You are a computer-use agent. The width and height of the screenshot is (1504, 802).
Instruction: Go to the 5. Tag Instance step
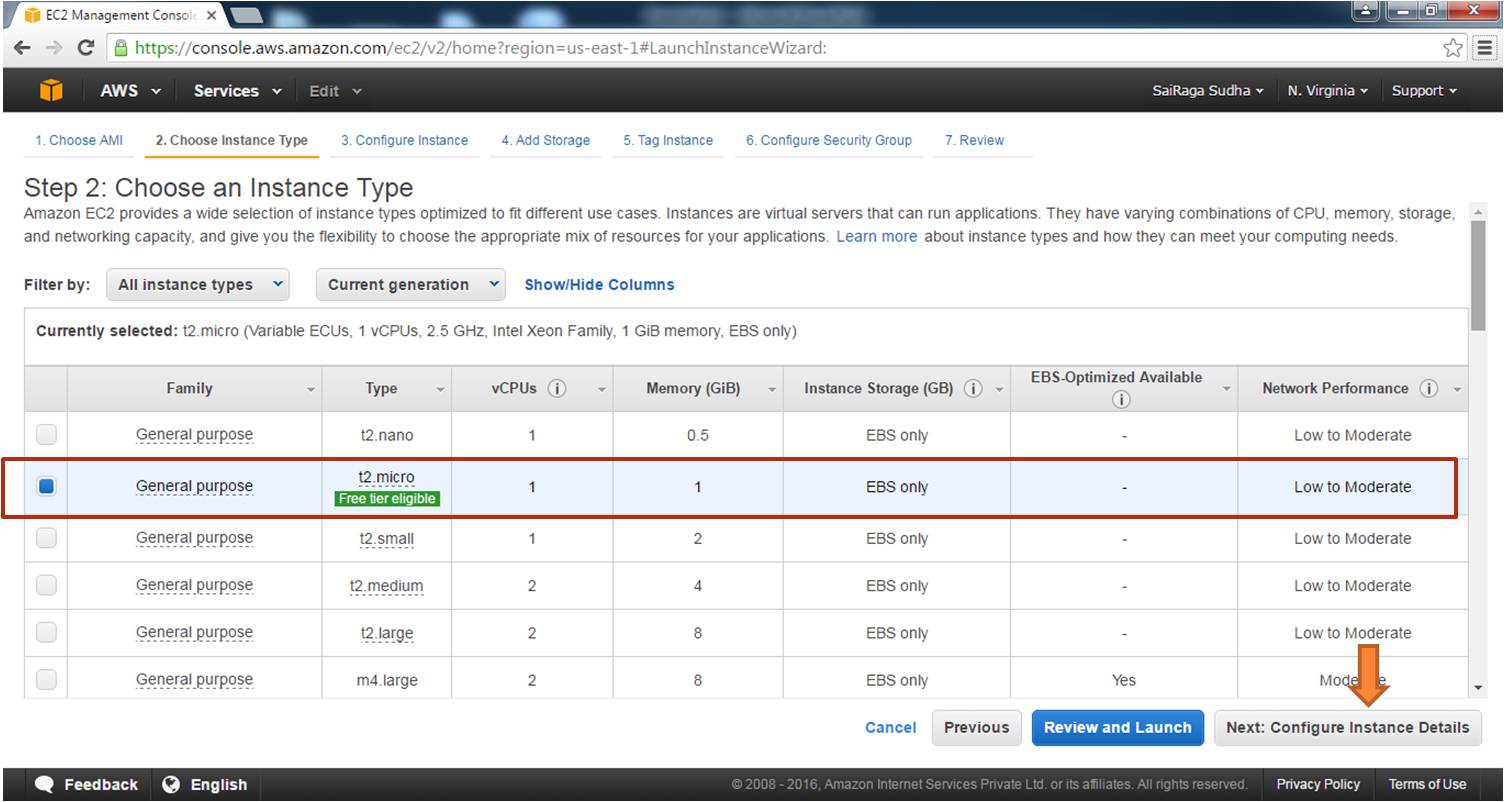pos(668,140)
